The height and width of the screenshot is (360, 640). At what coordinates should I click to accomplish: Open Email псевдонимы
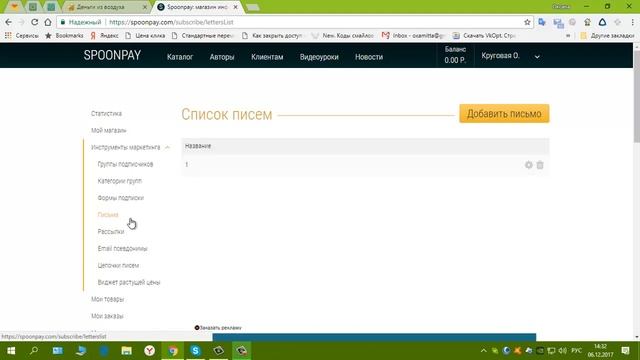click(x=122, y=249)
